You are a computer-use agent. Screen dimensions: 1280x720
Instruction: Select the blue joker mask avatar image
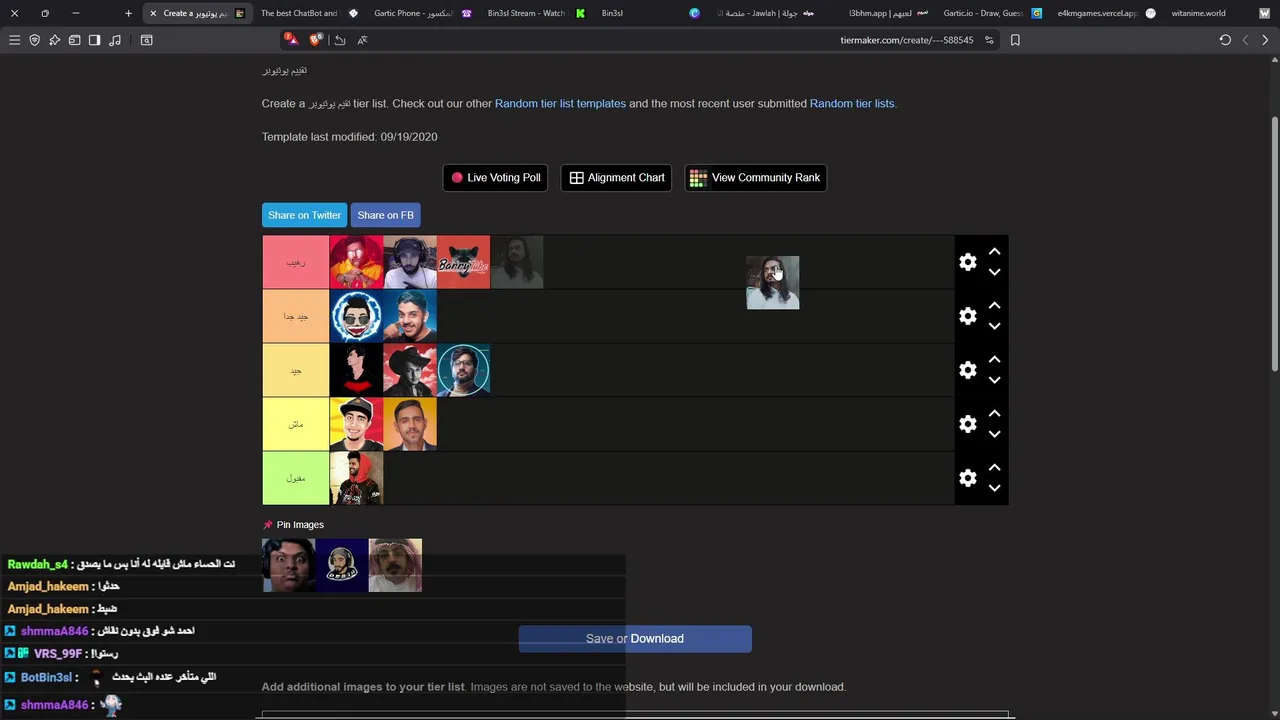pos(357,316)
